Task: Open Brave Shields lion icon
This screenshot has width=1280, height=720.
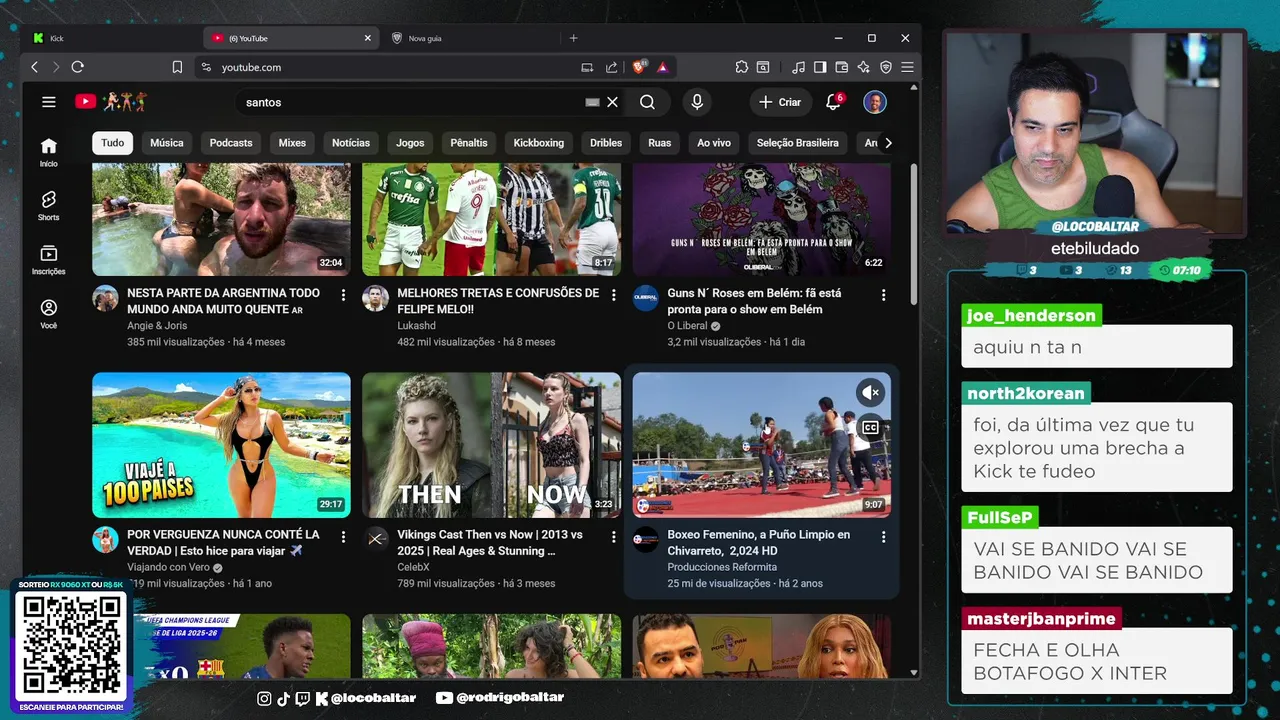Action: [639, 67]
